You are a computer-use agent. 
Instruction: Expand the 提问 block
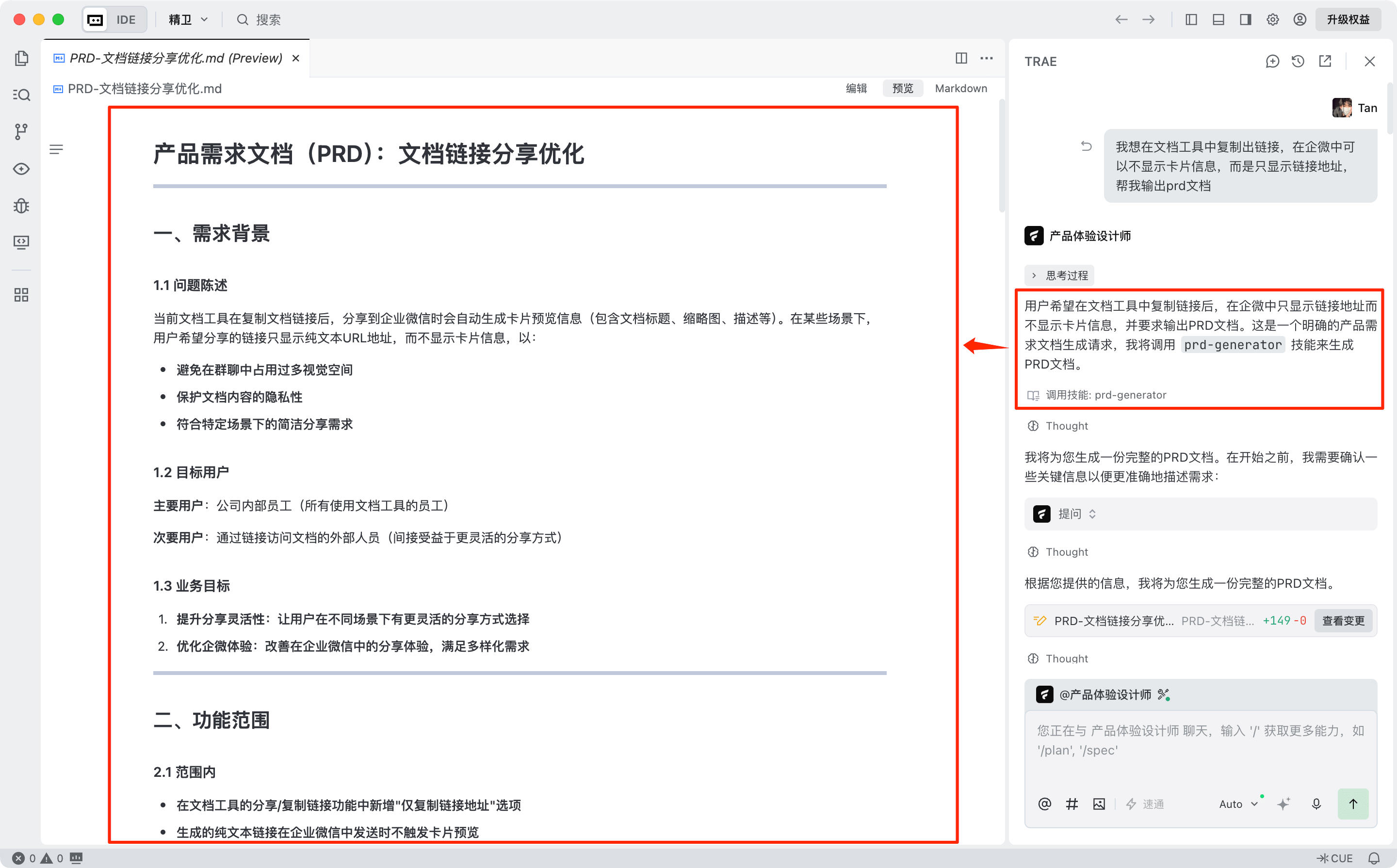1200,514
